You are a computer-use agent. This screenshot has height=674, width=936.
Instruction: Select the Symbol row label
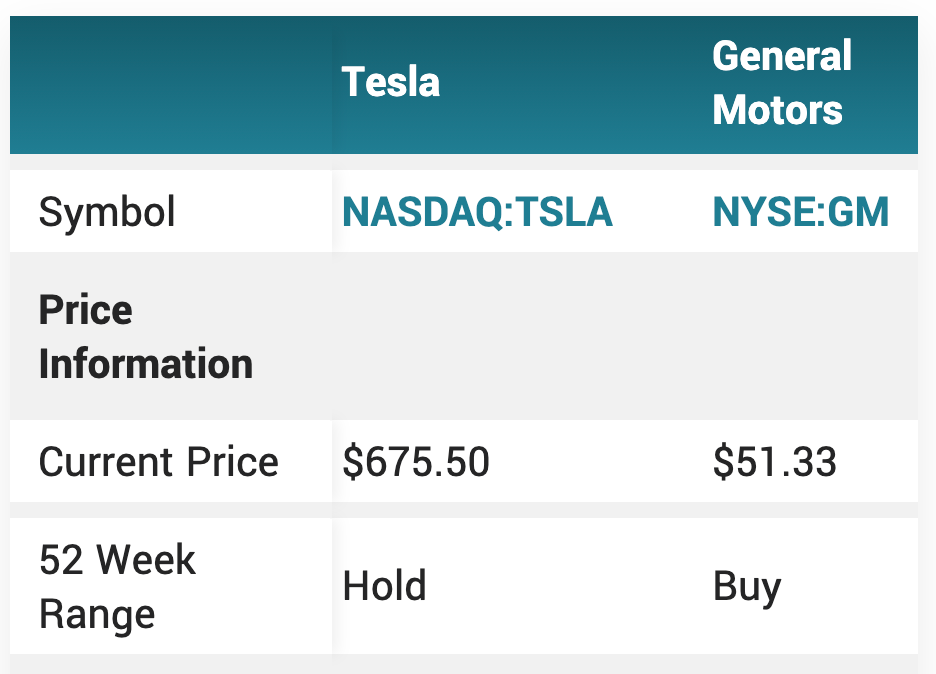(x=107, y=213)
